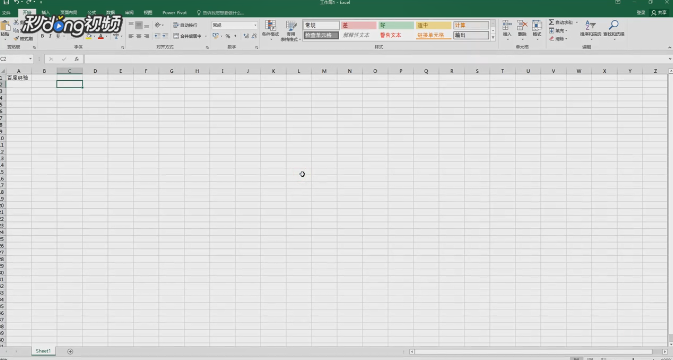Open the Merge and Center dropdown arrow
Viewport: 673px width, 360px height.
click(x=206, y=36)
